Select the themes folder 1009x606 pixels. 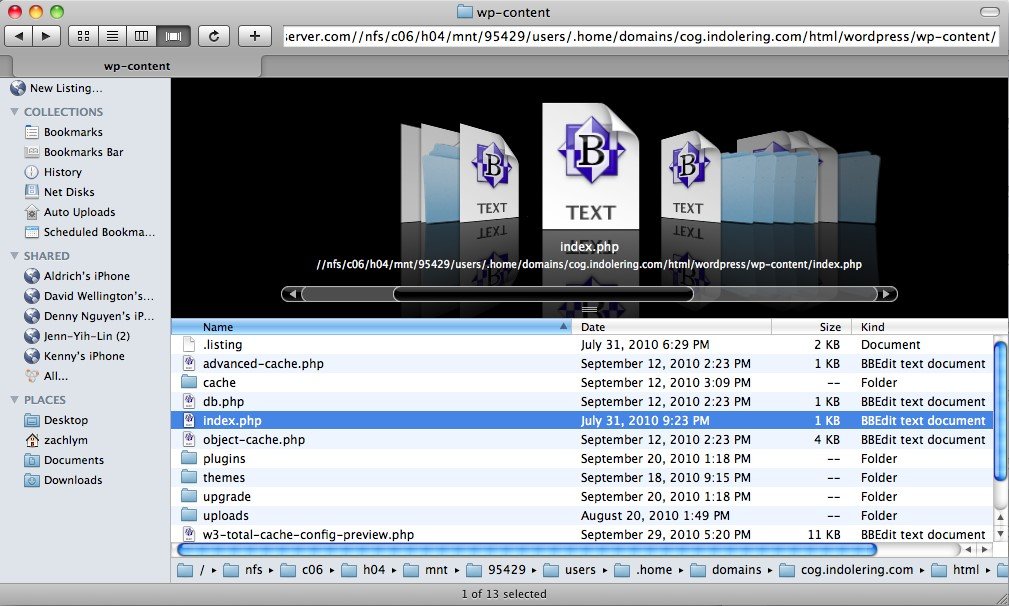click(x=582, y=477)
